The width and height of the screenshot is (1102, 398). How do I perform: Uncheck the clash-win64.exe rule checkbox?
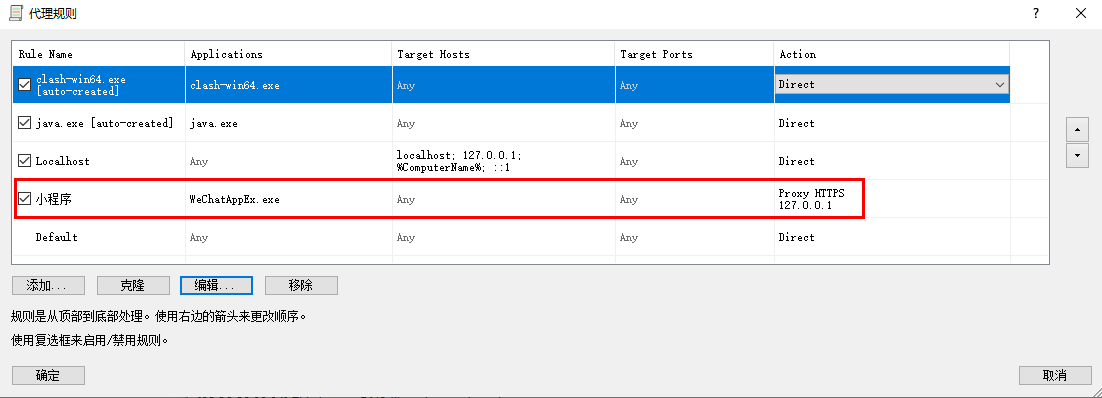coord(25,85)
